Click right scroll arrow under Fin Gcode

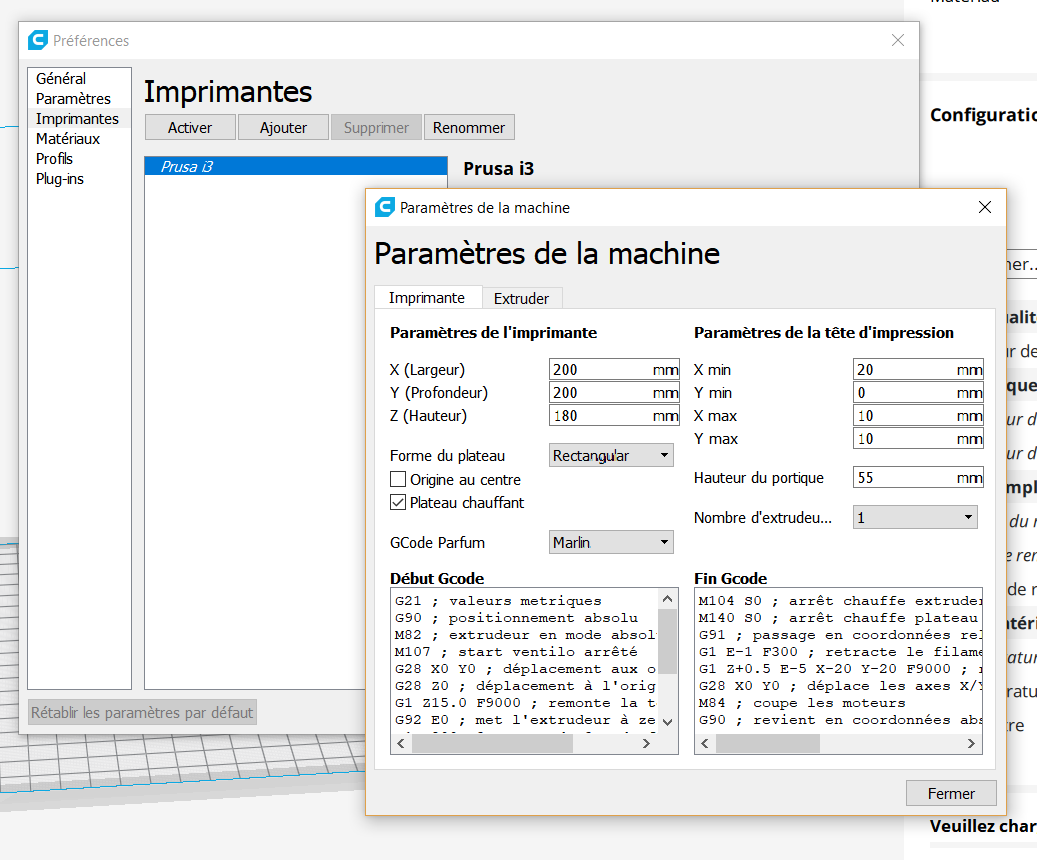pos(971,744)
